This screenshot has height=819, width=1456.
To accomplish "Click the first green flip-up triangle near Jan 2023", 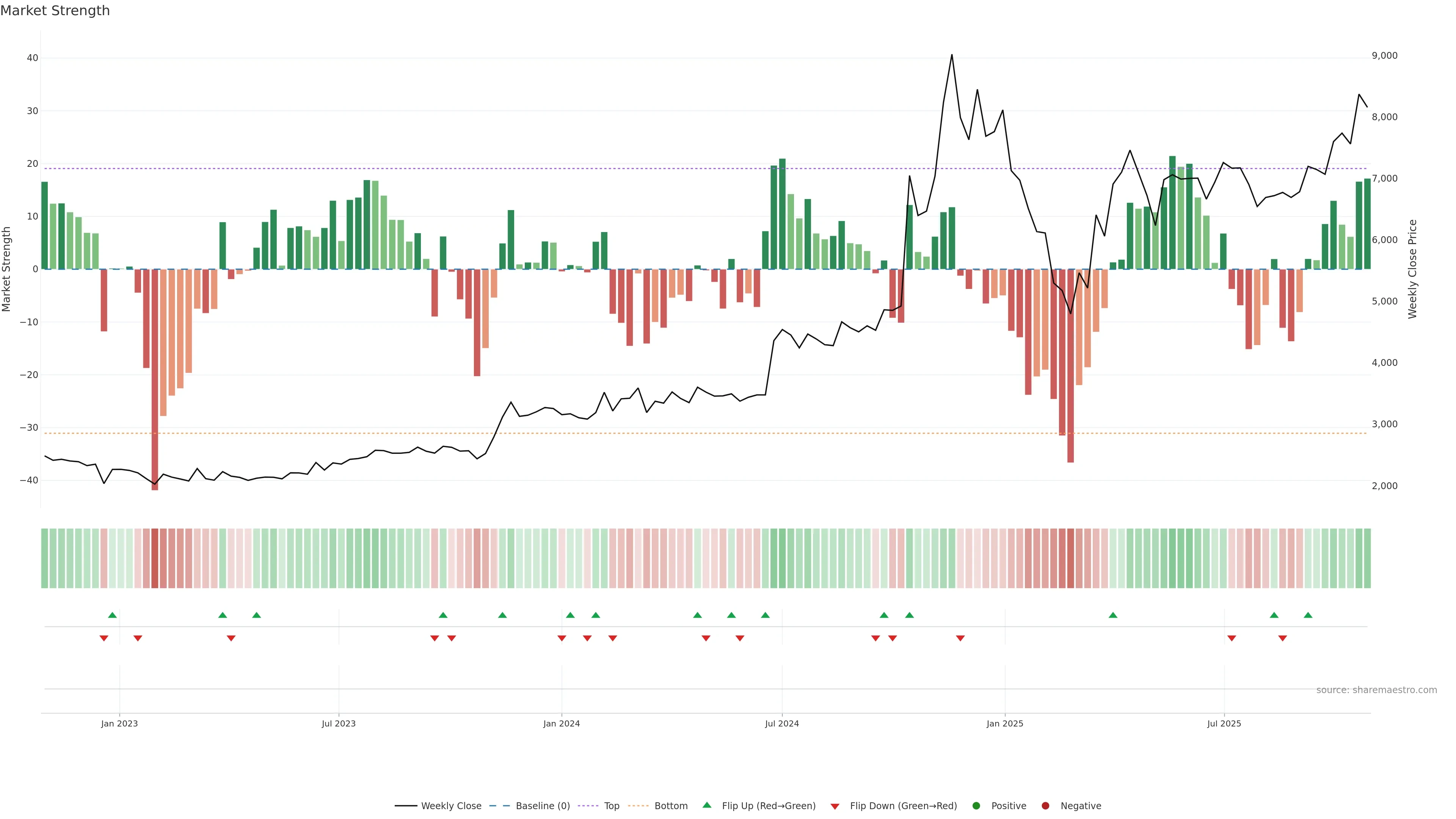I will coord(113,615).
